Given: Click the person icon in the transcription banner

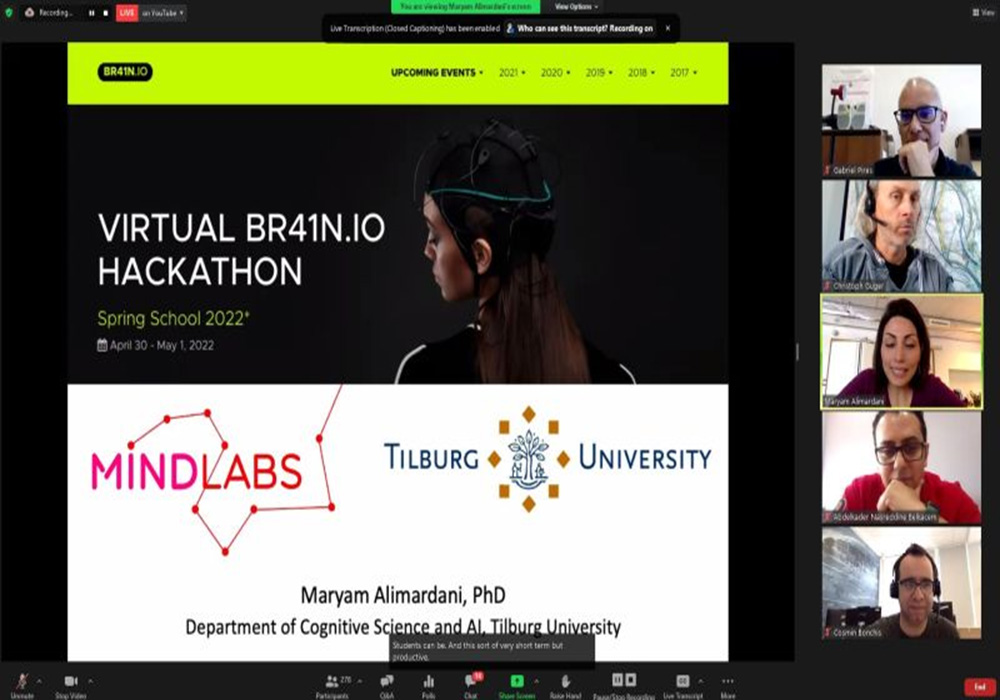Looking at the screenshot, I should [510, 28].
